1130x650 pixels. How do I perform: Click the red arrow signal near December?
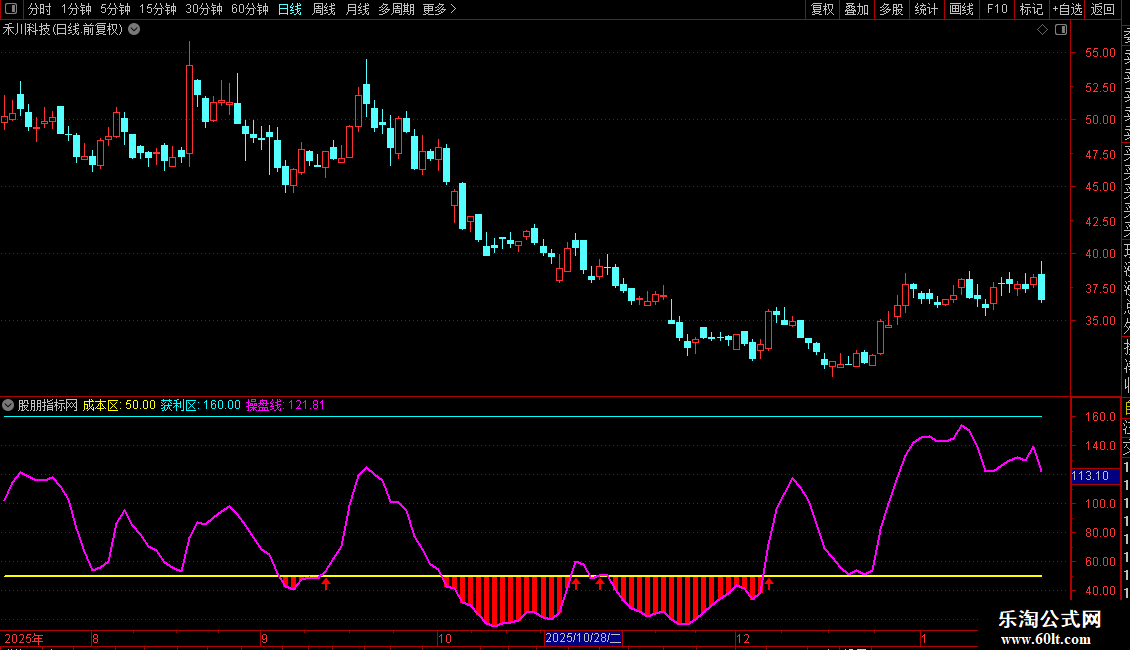pos(769,583)
